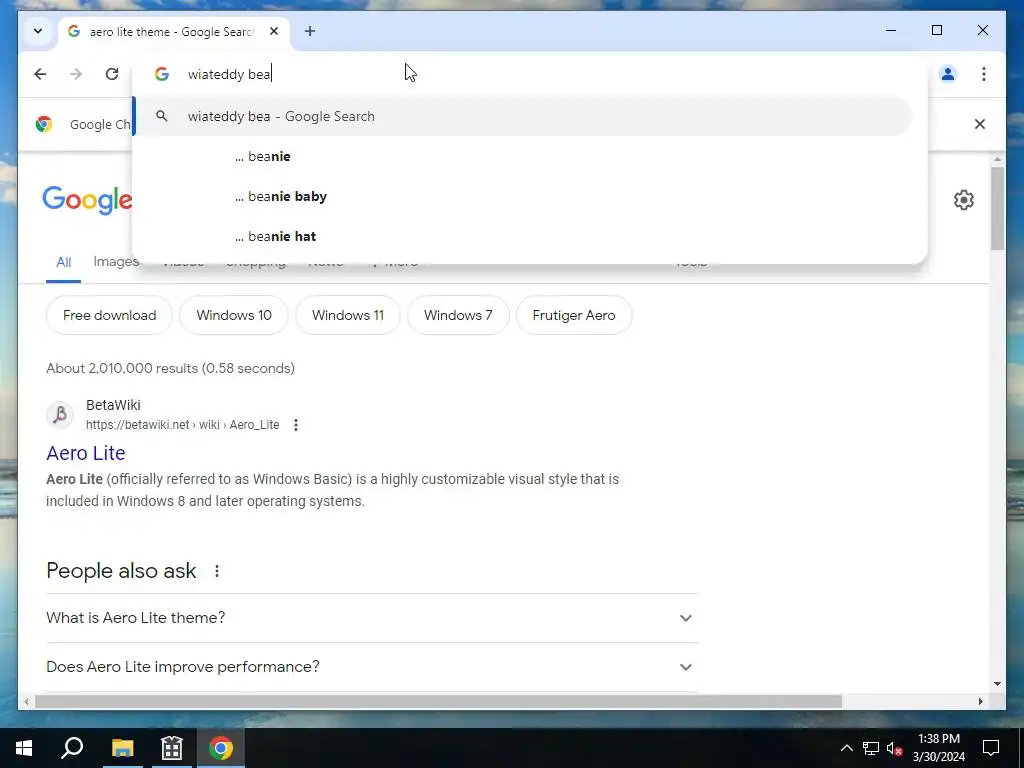Click the address bar text wiateddy bea

tap(229, 74)
